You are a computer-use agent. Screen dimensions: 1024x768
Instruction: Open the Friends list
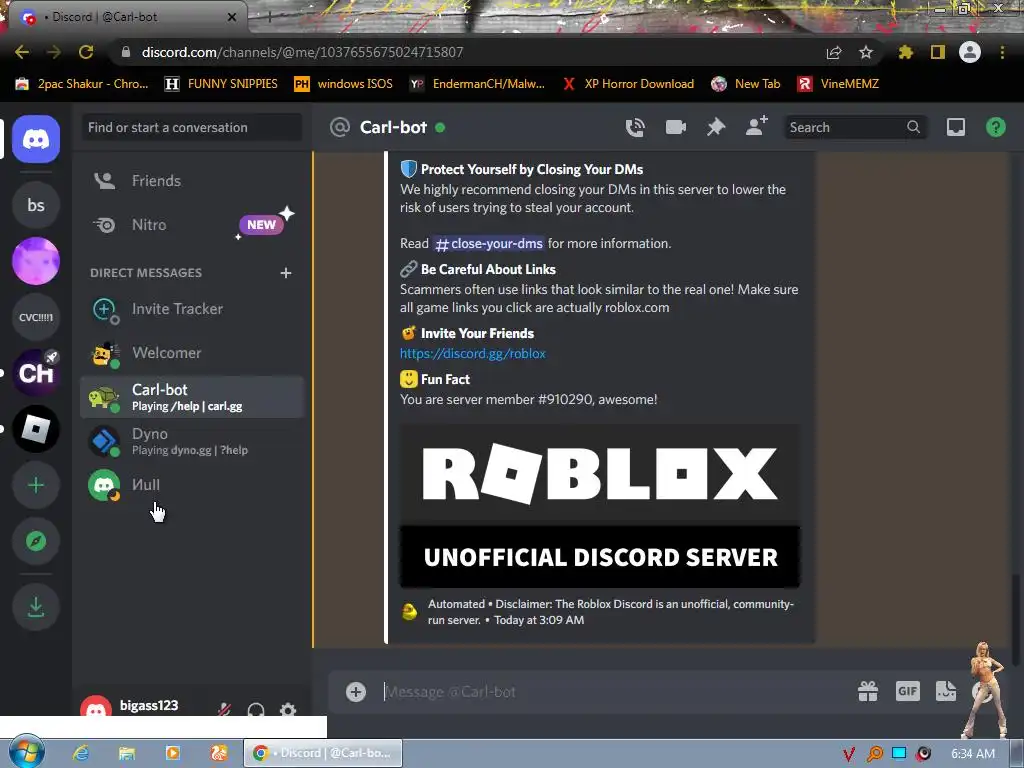point(191,181)
